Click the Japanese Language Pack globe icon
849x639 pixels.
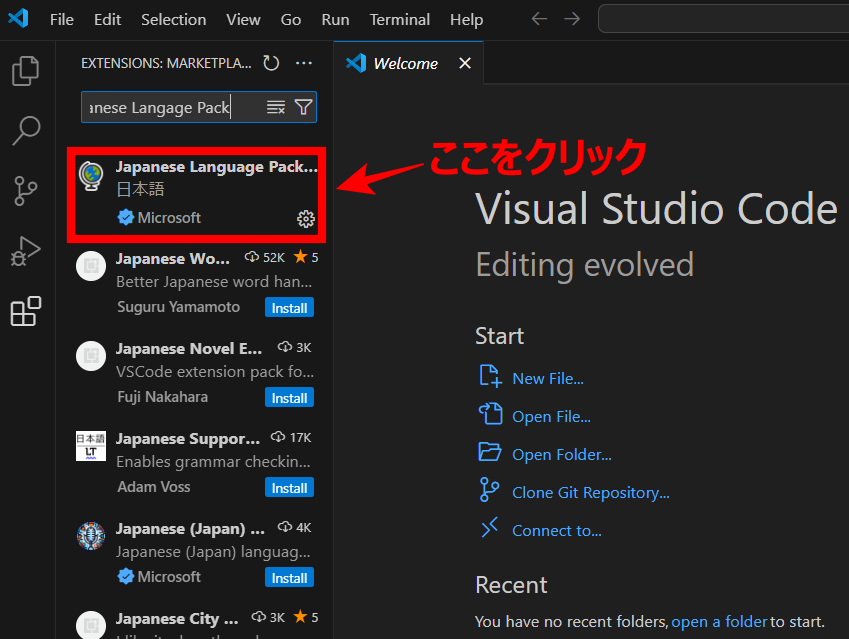(91, 175)
